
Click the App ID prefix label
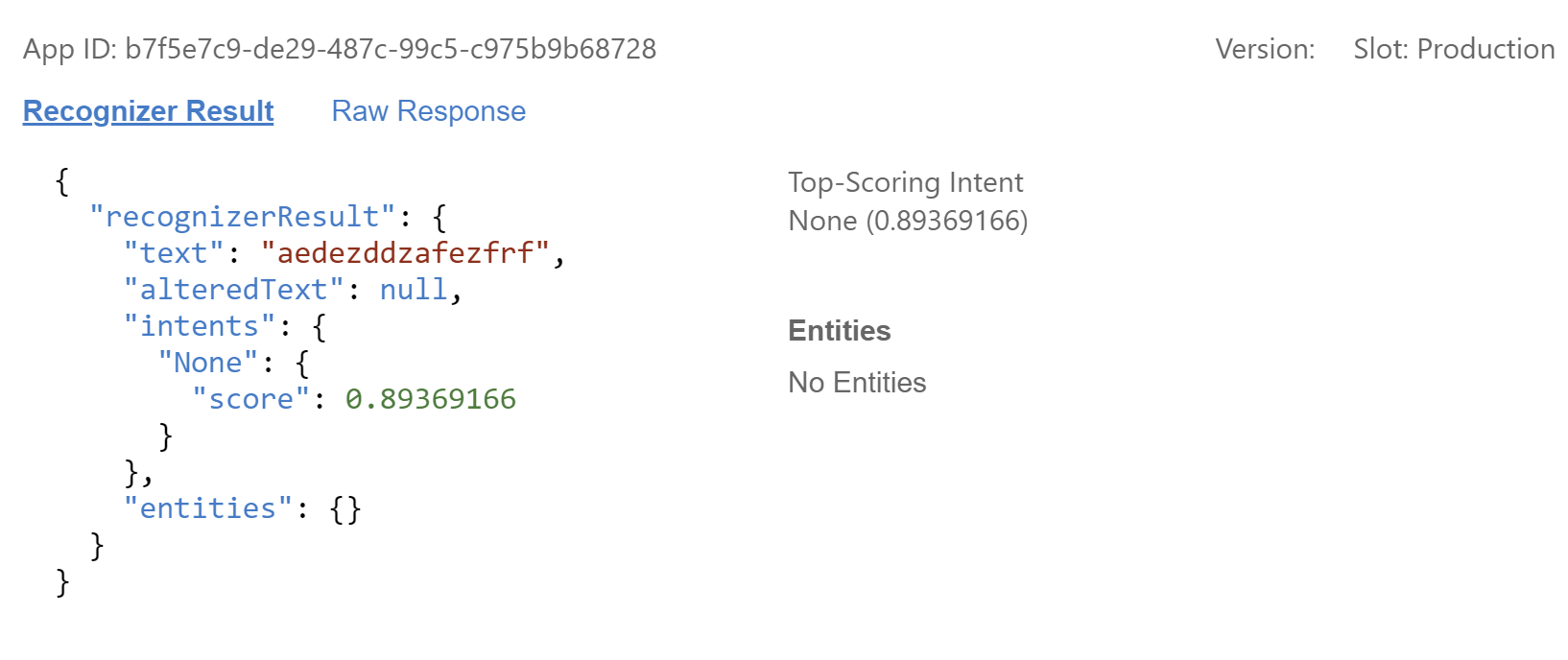click(x=71, y=48)
